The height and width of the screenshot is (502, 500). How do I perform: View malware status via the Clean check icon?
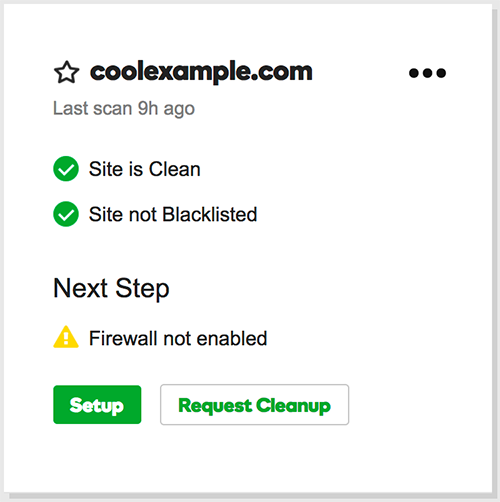(66, 169)
